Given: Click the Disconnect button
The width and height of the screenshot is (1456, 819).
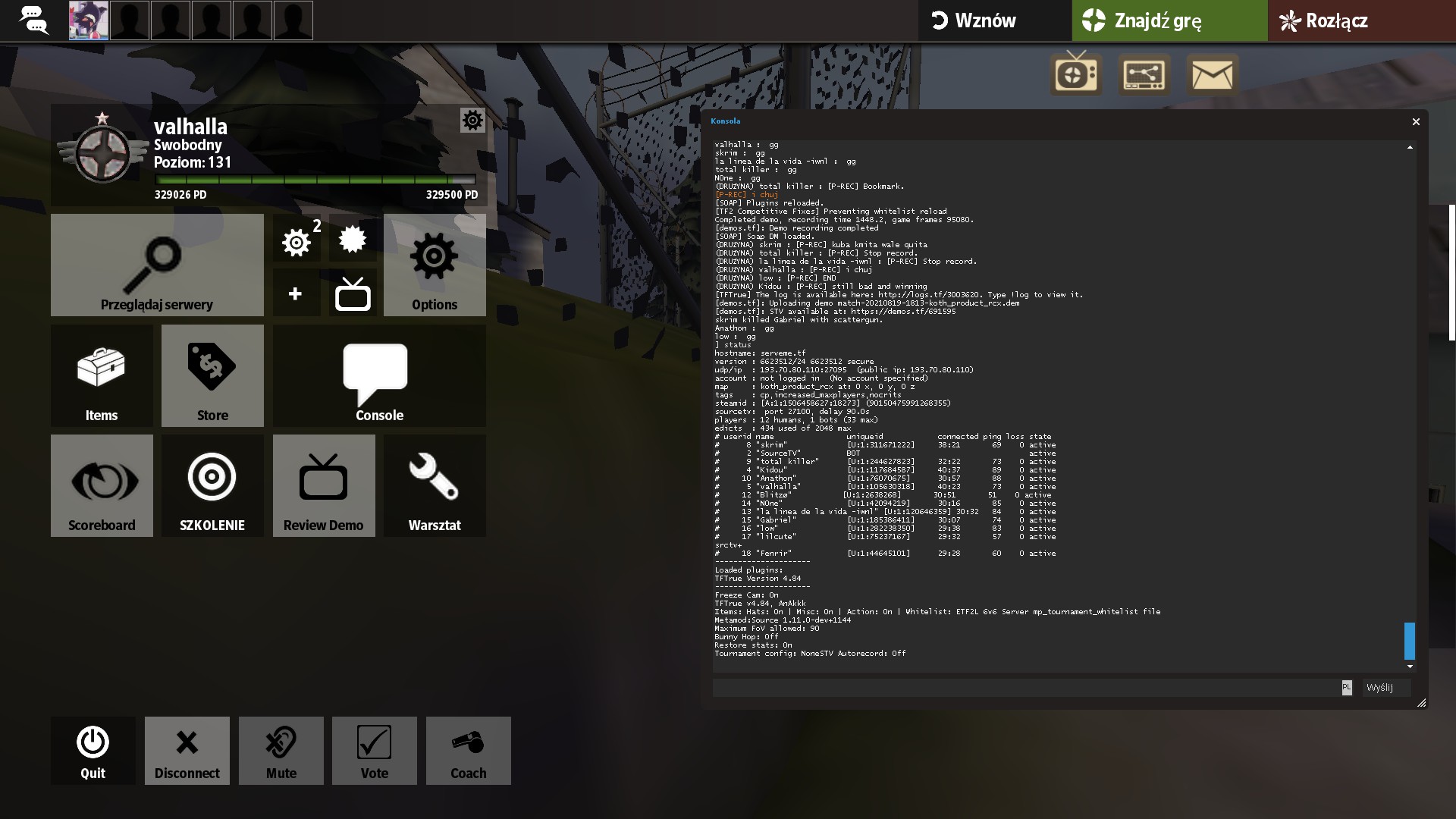Looking at the screenshot, I should (187, 751).
